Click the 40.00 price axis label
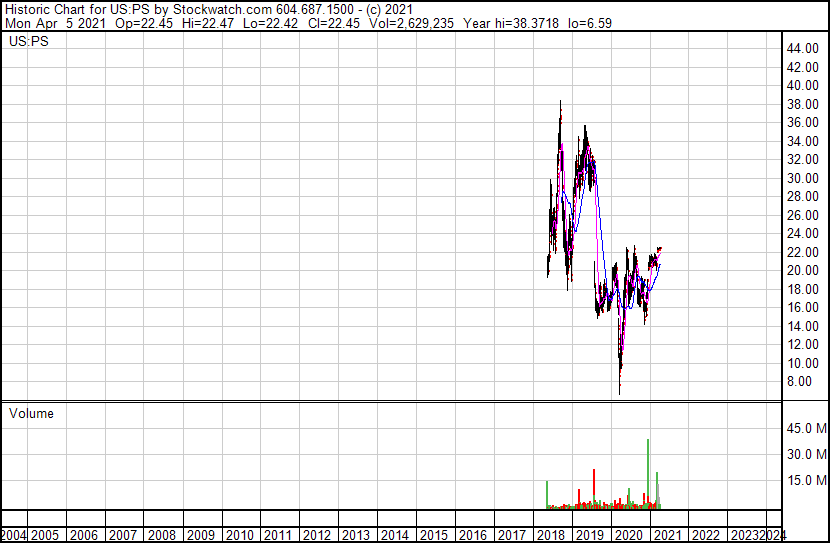Viewport: 830px width, 543px height. click(803, 86)
